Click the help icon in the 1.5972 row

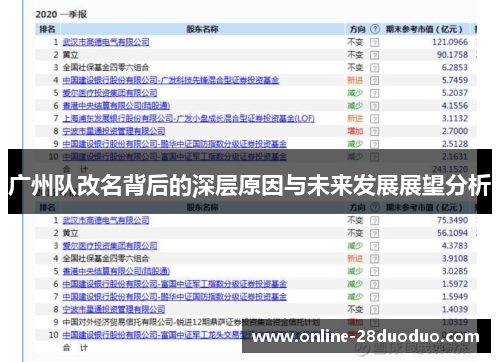(x=375, y=284)
